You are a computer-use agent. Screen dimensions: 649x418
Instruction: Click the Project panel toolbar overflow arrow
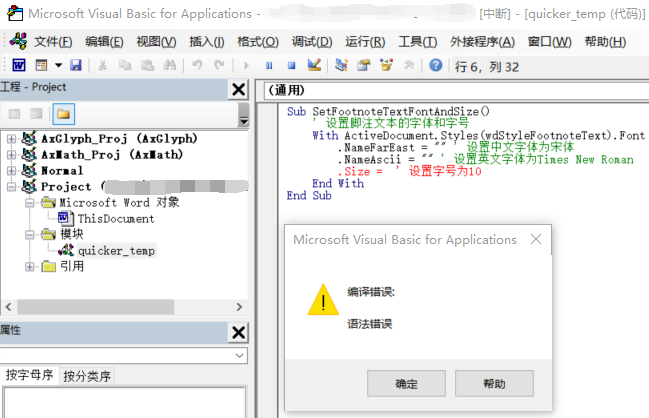244,115
